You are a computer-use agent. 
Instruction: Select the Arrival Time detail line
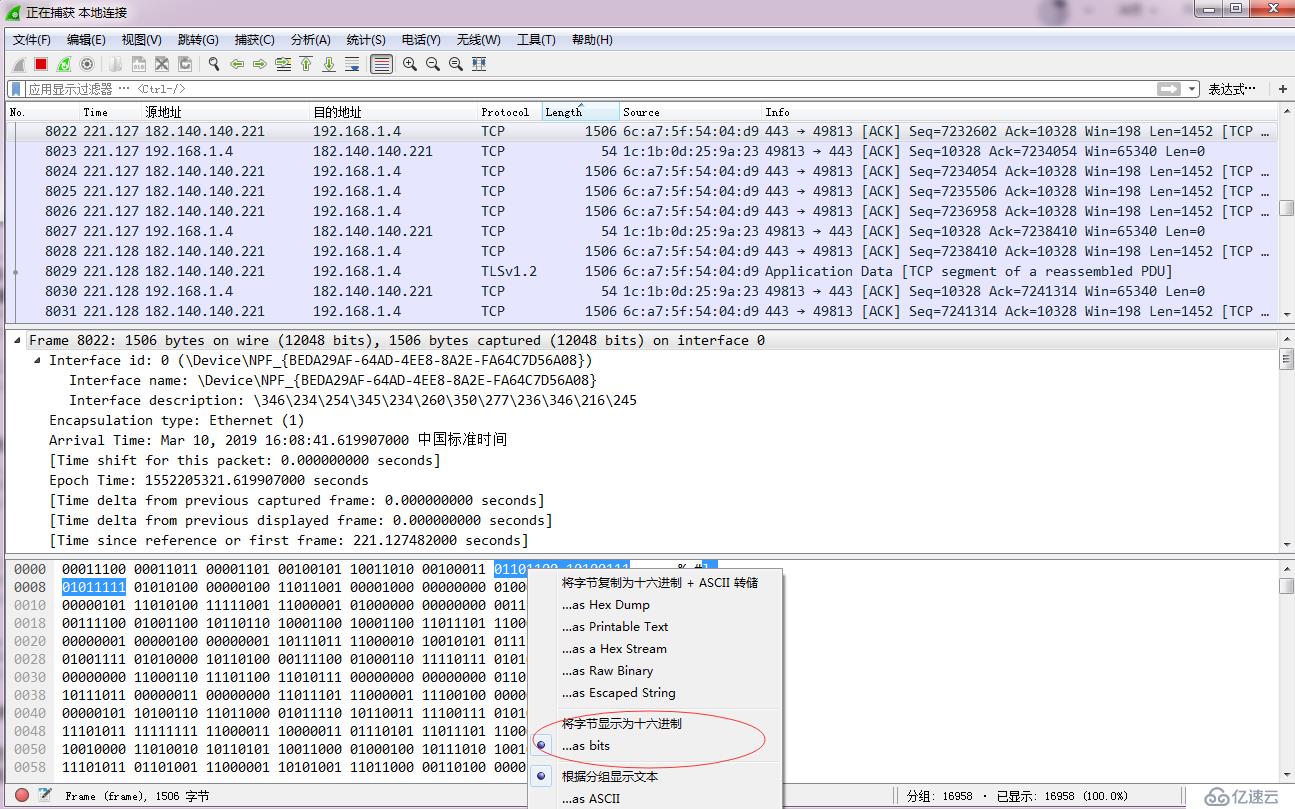point(278,440)
